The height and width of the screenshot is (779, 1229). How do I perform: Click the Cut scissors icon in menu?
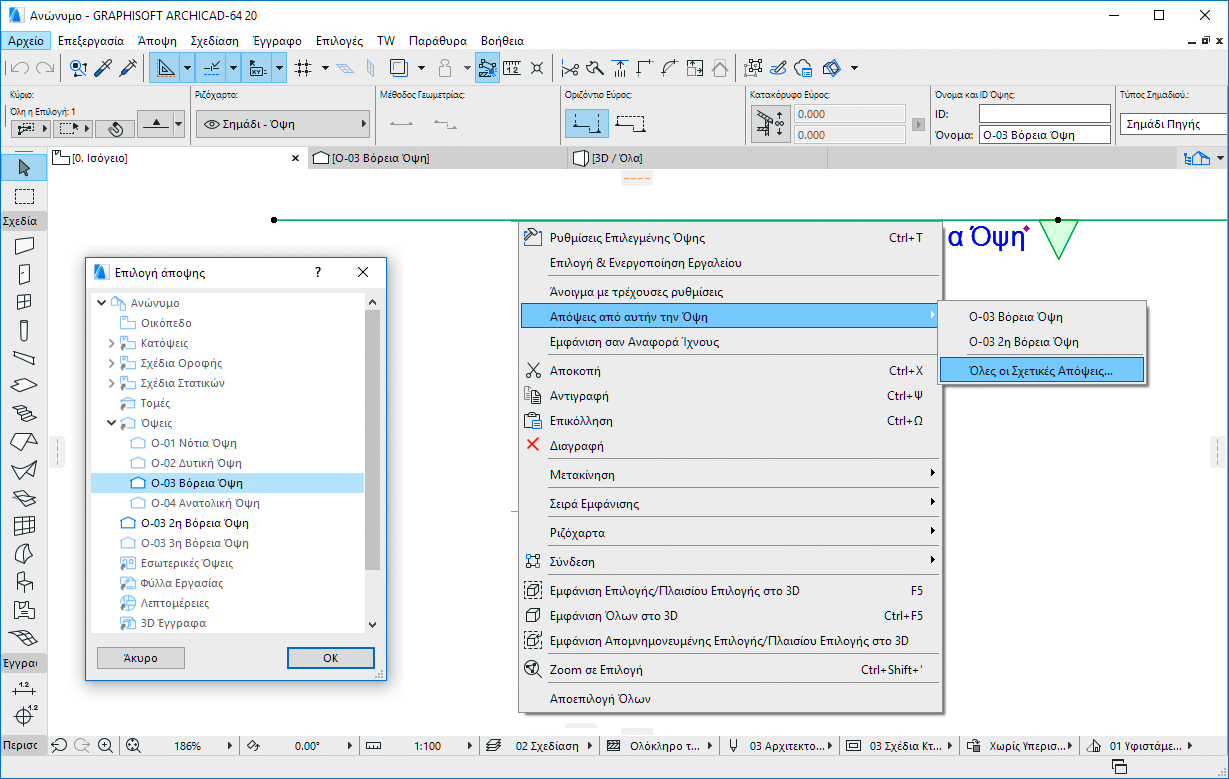[x=533, y=370]
